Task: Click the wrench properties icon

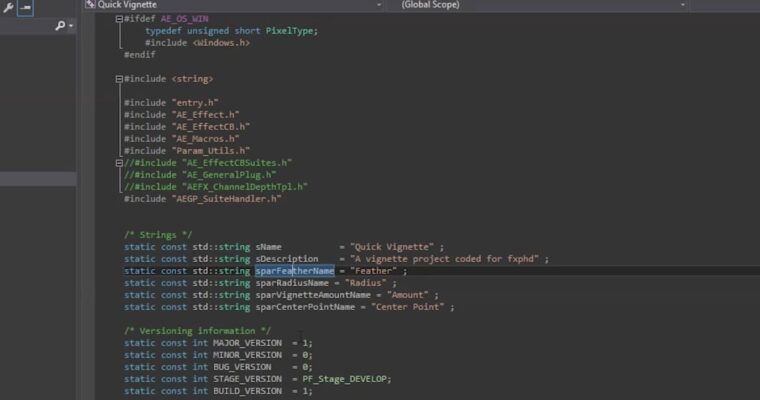Action: pyautogui.click(x=7, y=7)
